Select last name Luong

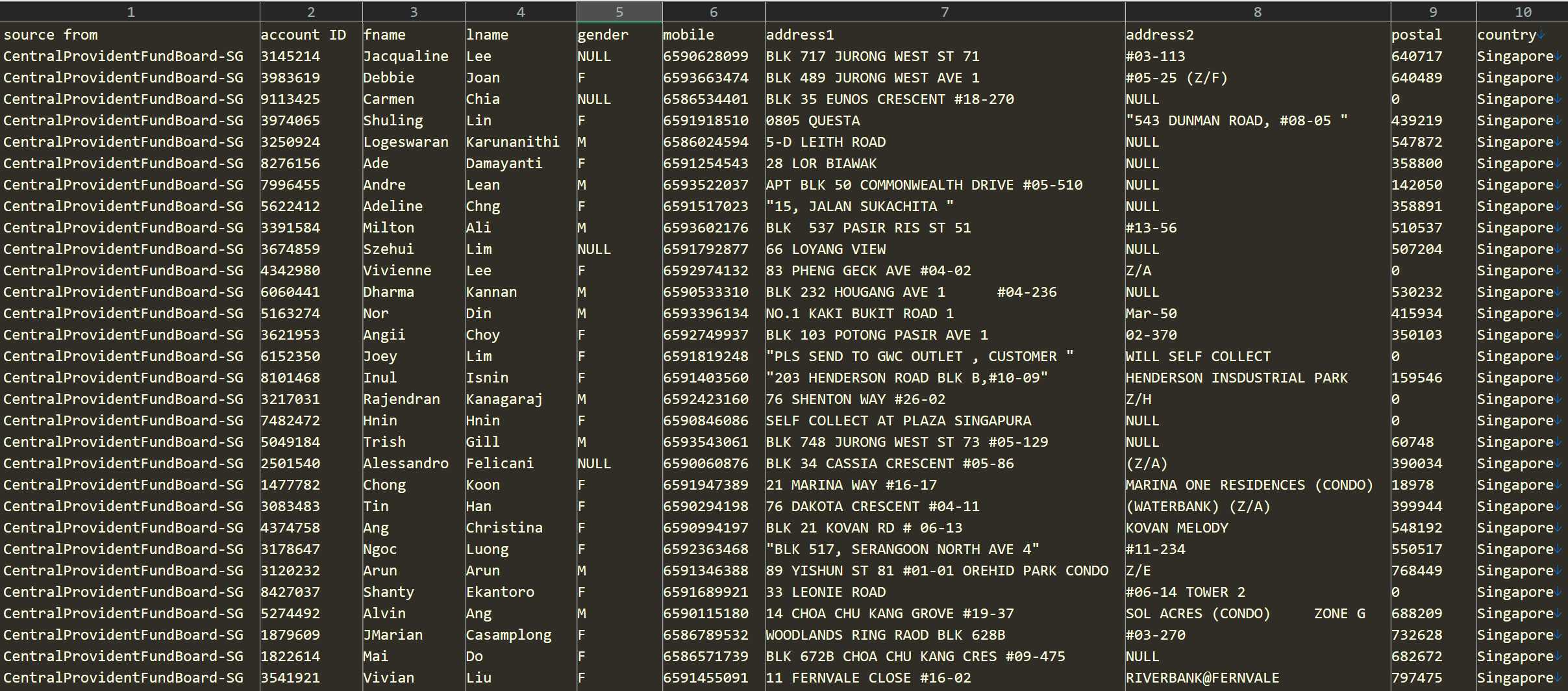tap(487, 549)
